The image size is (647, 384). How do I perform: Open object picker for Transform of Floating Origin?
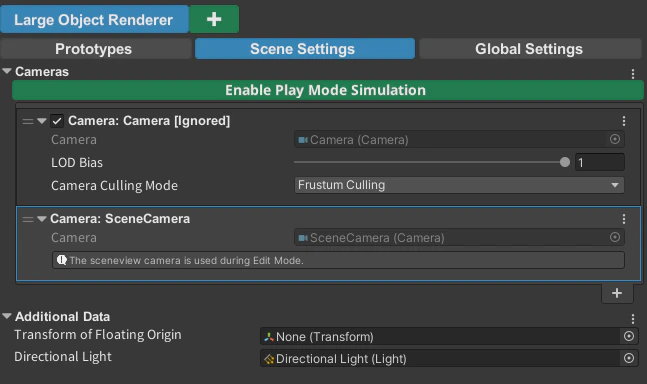(x=628, y=336)
